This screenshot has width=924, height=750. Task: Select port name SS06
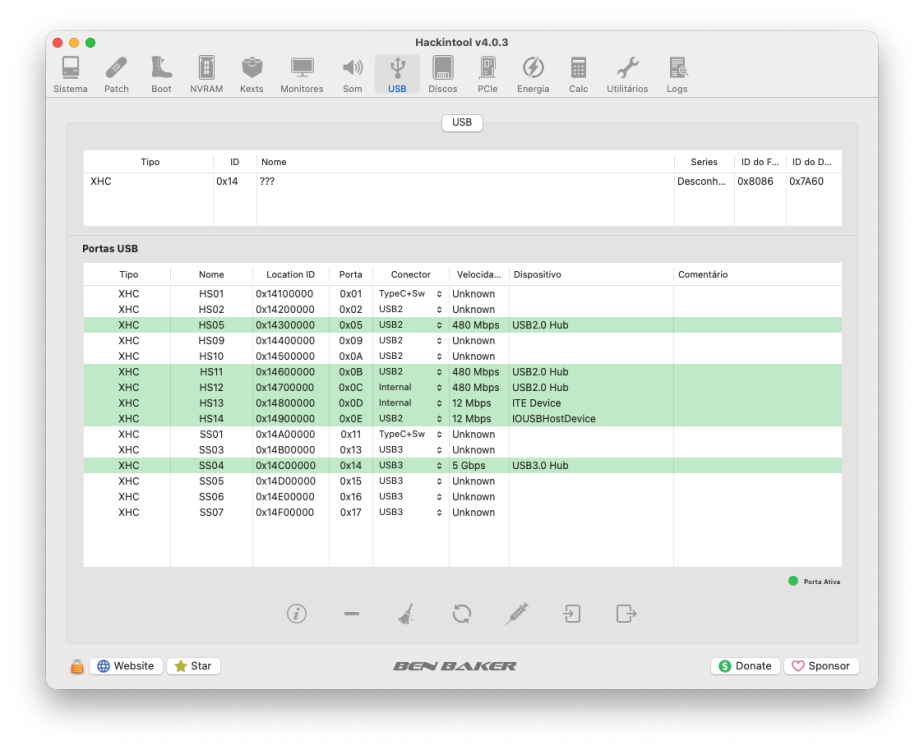coord(211,497)
